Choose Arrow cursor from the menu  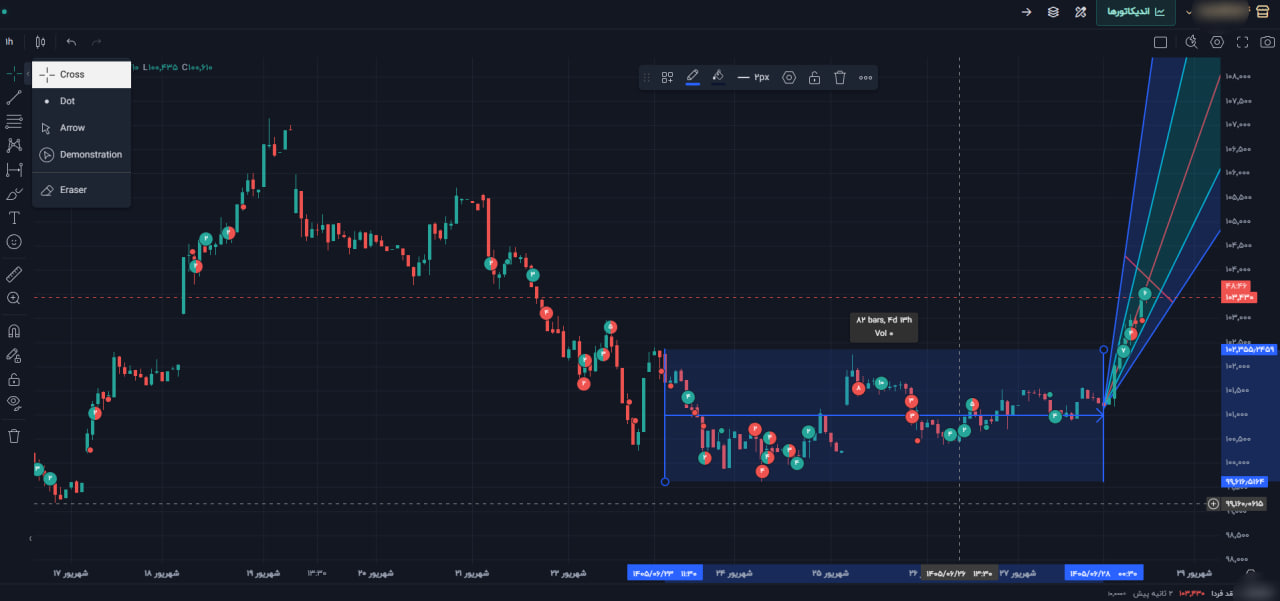(x=81, y=128)
